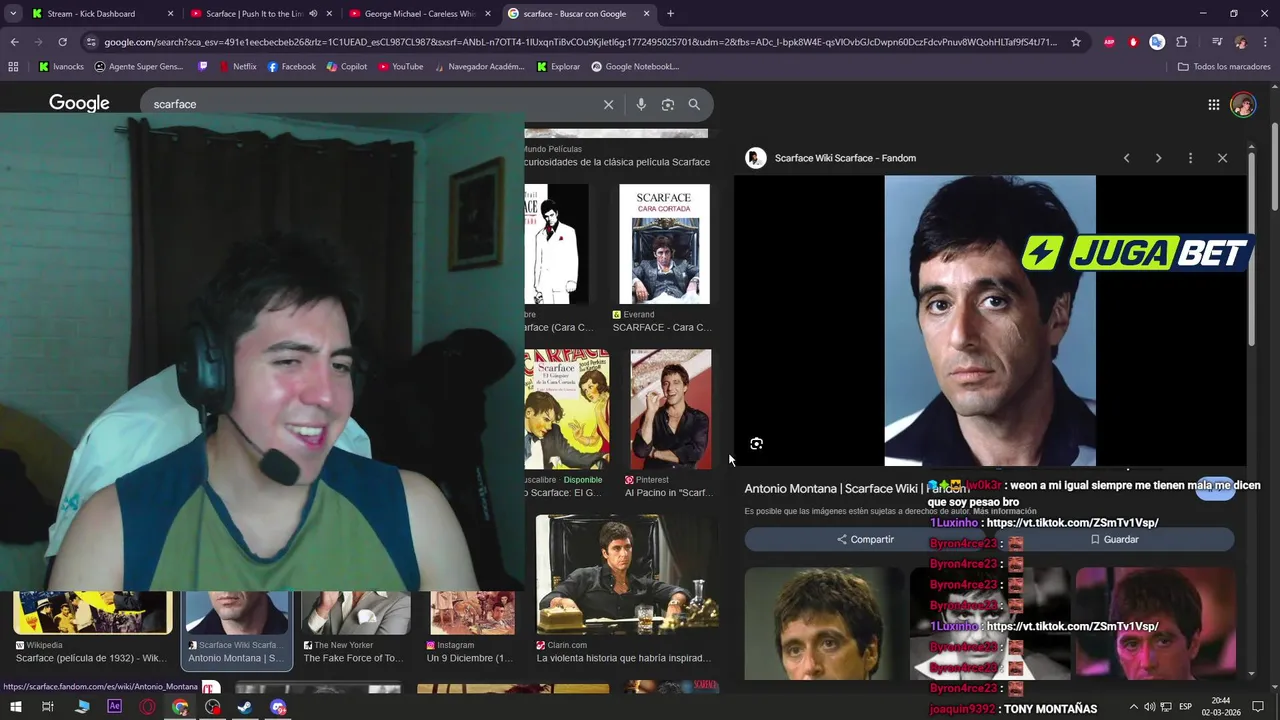
Task: Open the Explorar bookmark
Action: coord(558,67)
